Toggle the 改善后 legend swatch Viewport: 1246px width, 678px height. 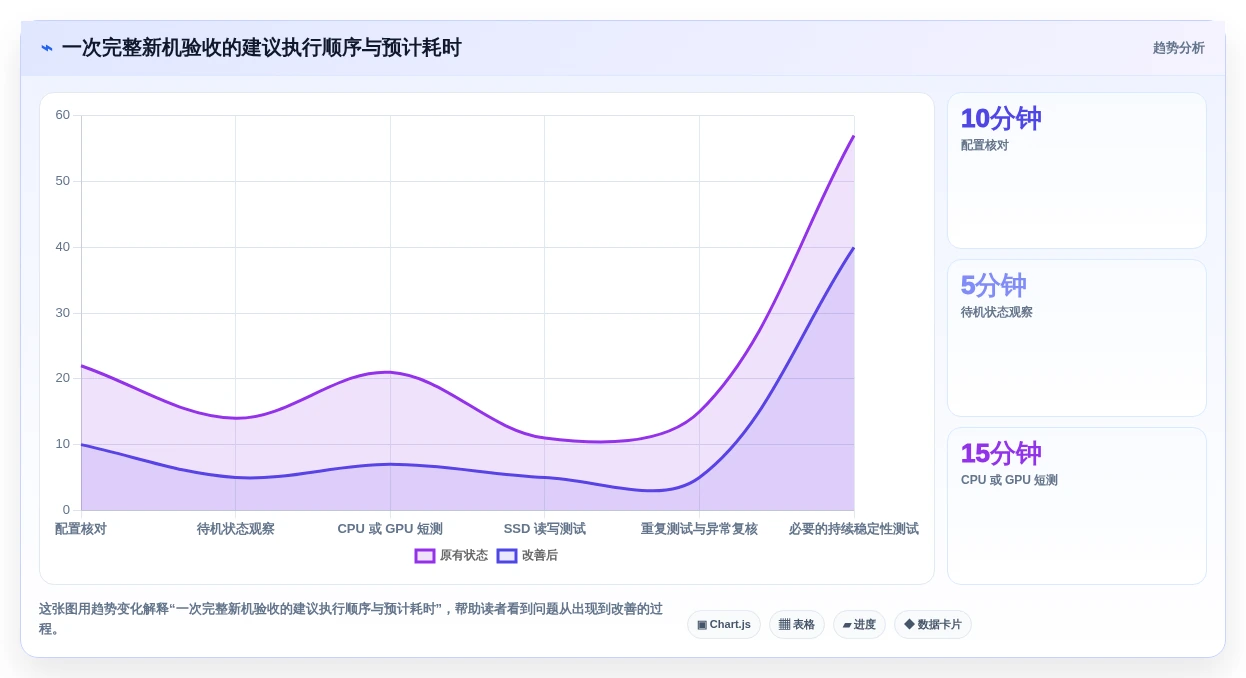[x=507, y=556]
